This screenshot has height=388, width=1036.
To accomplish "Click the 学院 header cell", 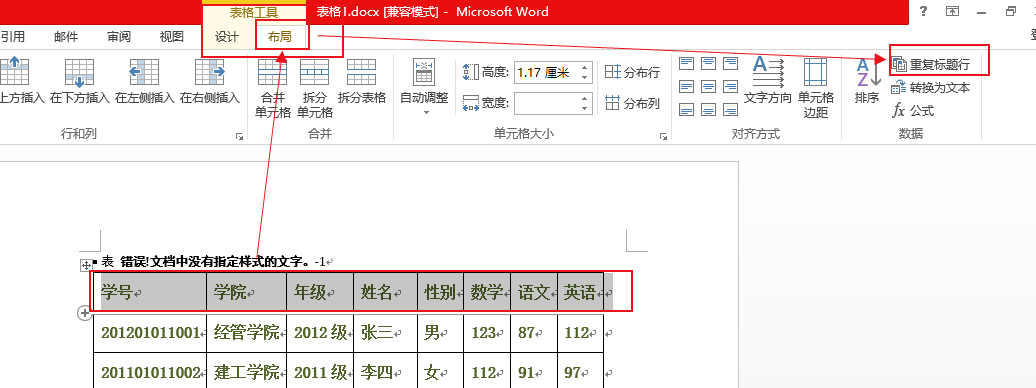I will point(246,291).
